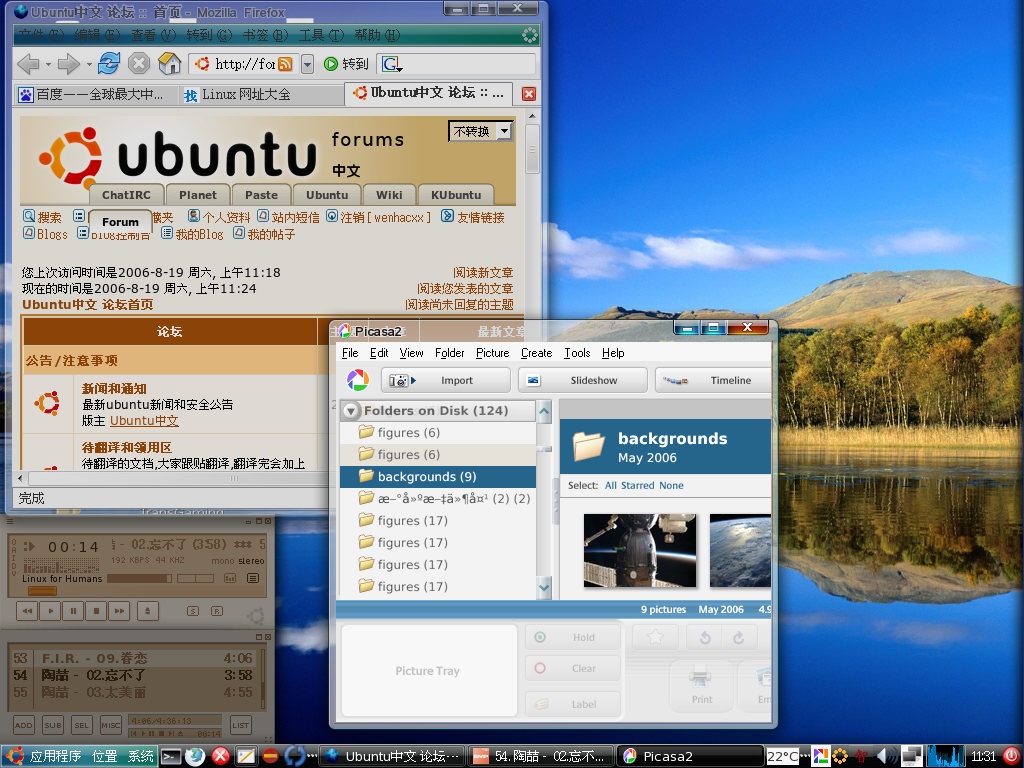Pause playback in the music player
The width and height of the screenshot is (1024, 768).
tap(73, 611)
